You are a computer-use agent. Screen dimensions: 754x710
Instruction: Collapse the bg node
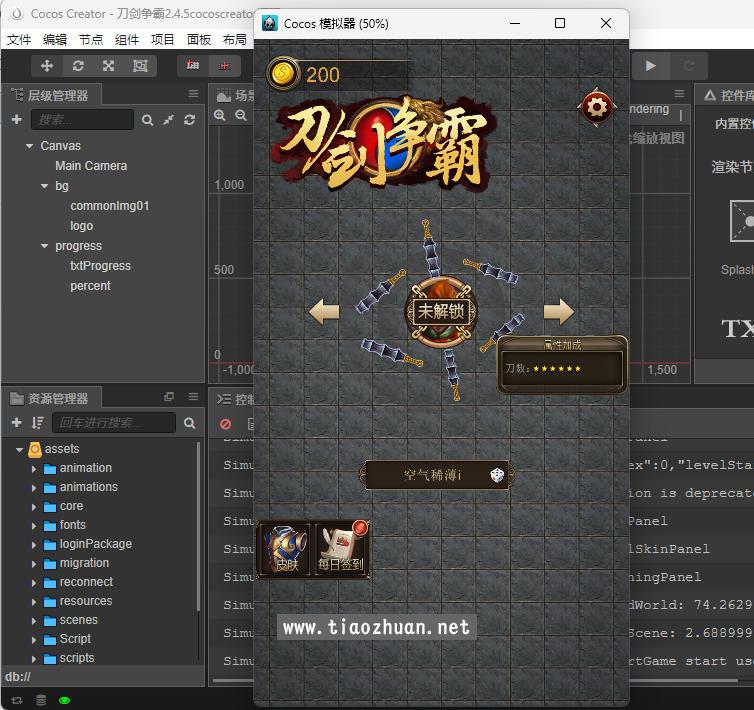pos(45,186)
